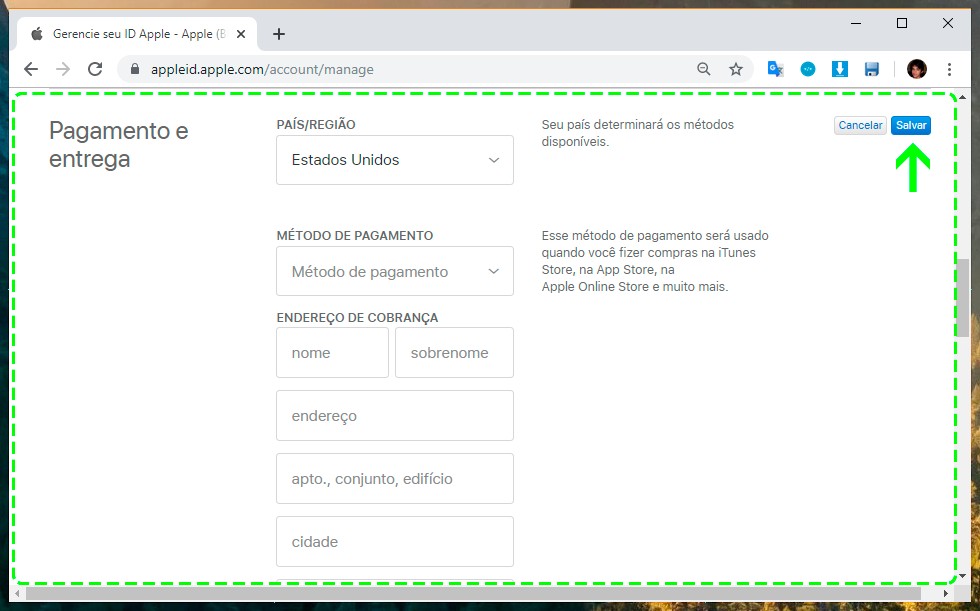
Task: Minimize the Chrome window
Action: 856,23
